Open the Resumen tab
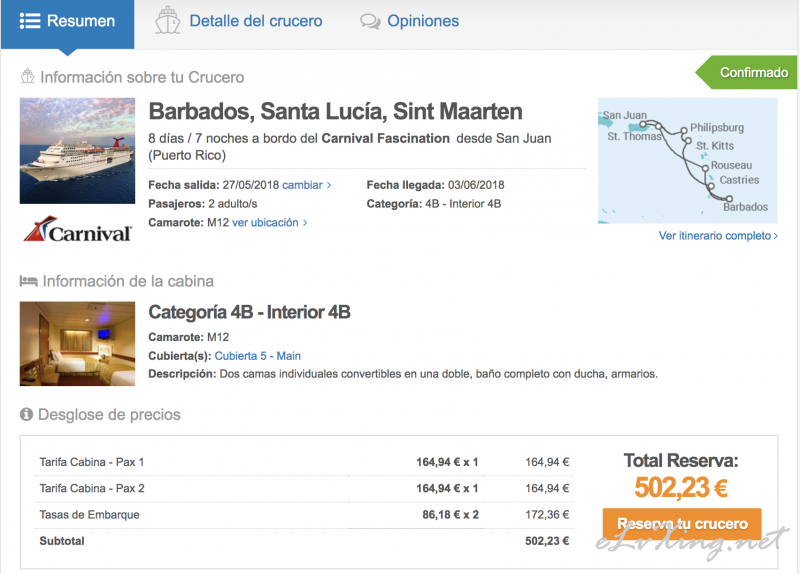This screenshot has height=574, width=800. [67, 24]
